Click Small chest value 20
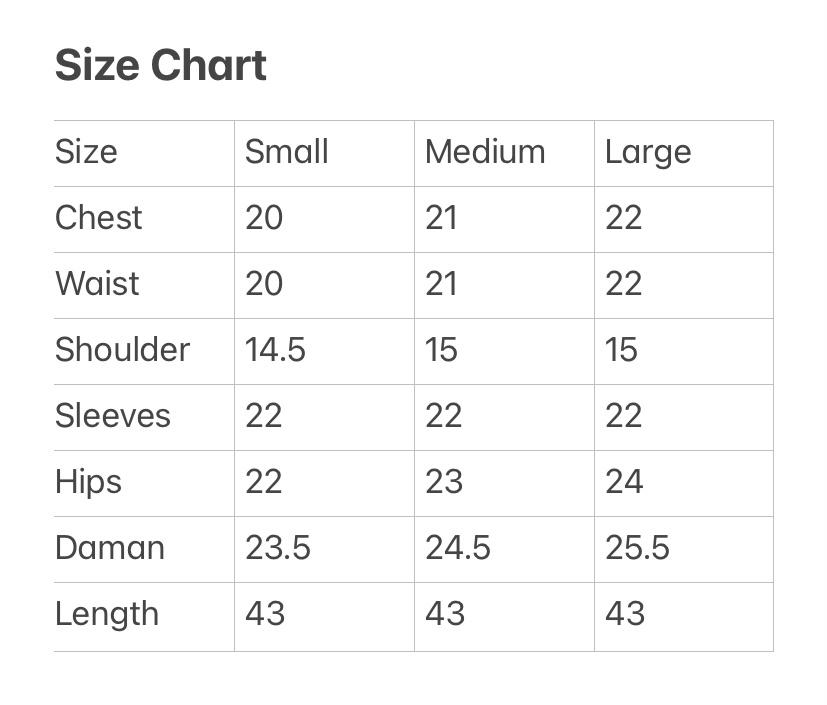 pyautogui.click(x=264, y=218)
